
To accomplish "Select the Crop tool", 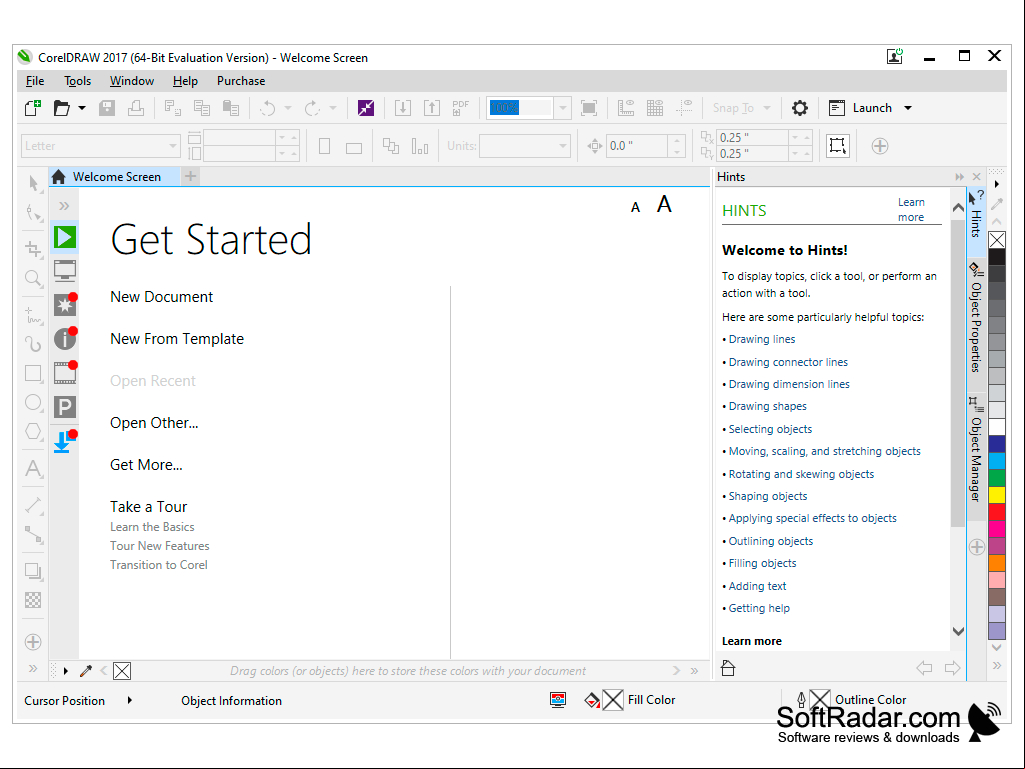I will (33, 248).
